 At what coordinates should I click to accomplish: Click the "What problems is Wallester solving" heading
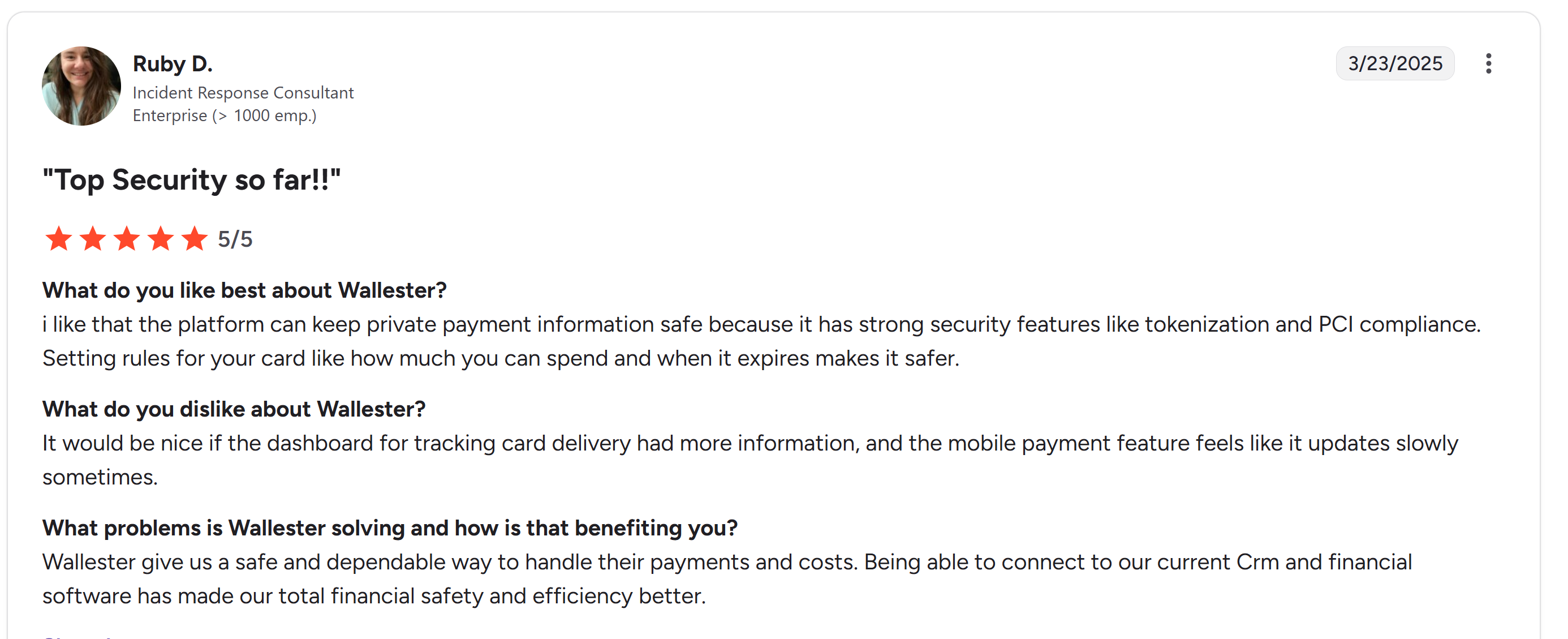pyautogui.click(x=390, y=528)
